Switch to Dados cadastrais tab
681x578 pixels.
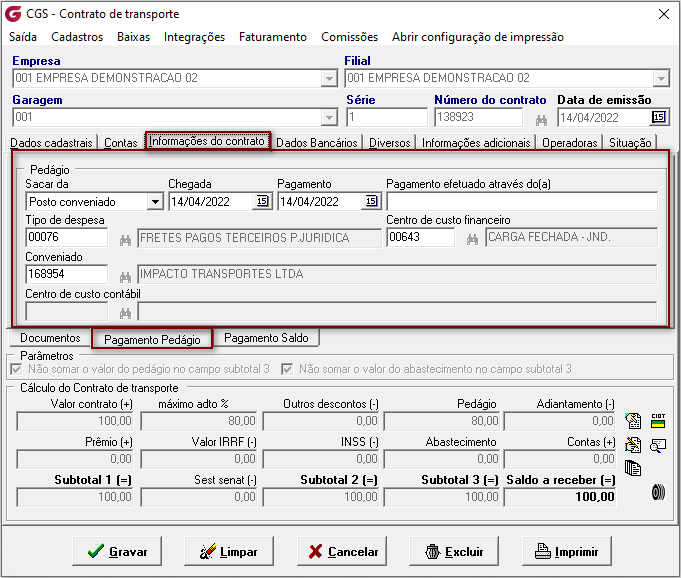tap(51, 143)
